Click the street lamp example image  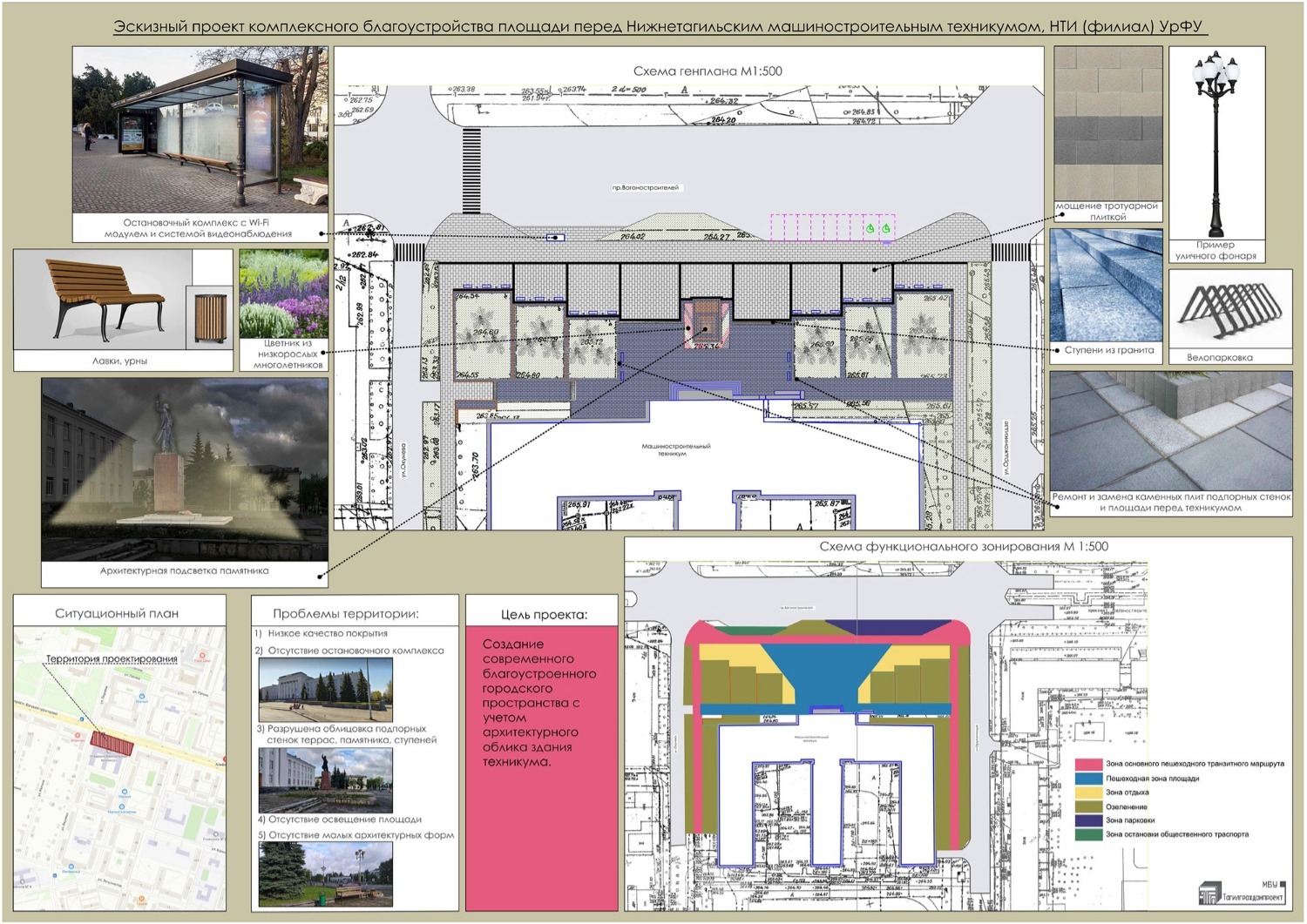pos(1216,144)
